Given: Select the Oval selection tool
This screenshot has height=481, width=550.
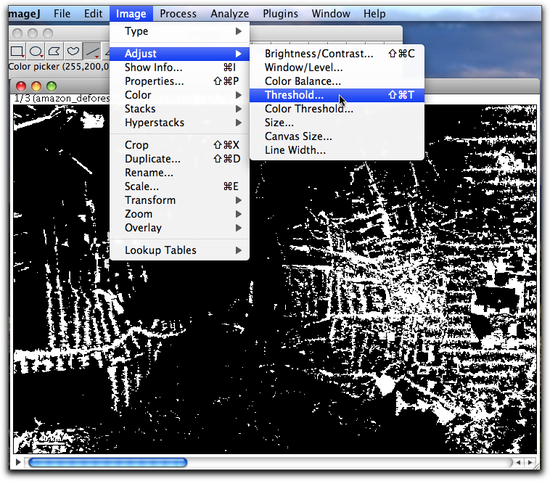Looking at the screenshot, I should (36, 52).
